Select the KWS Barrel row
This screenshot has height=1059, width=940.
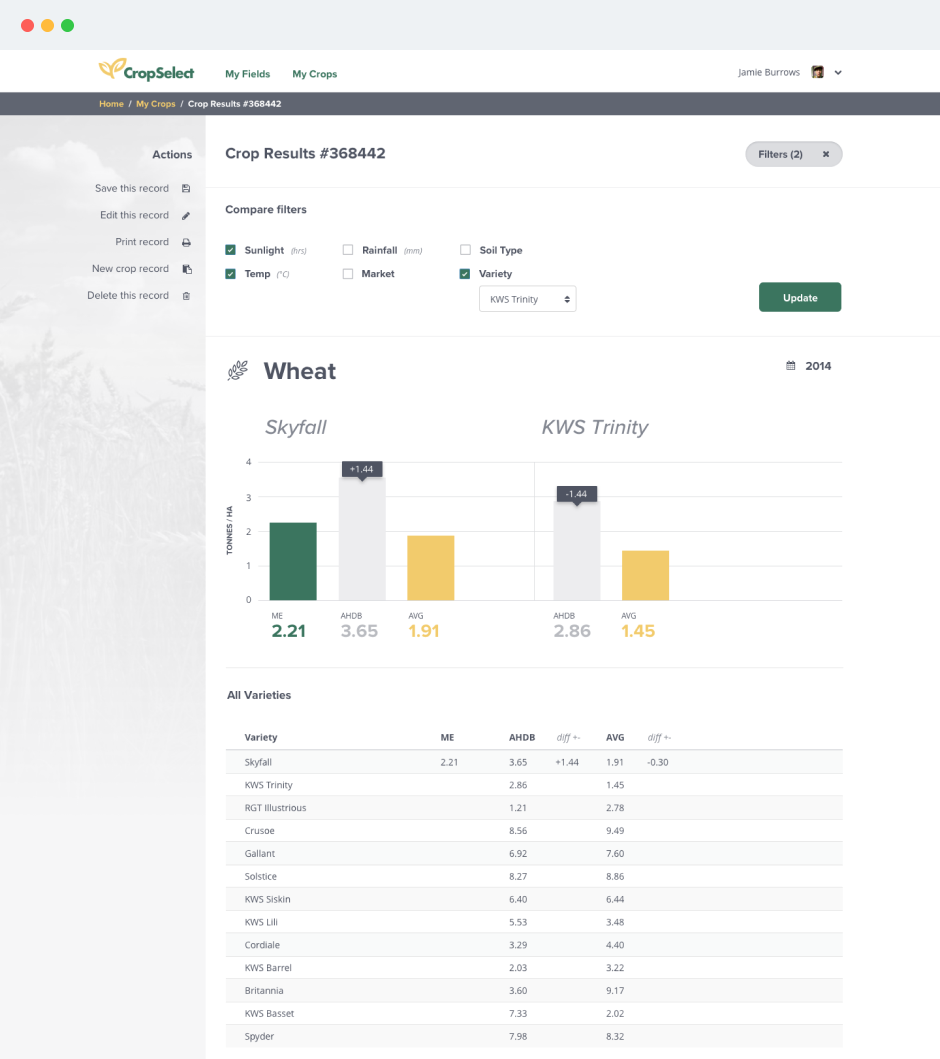coord(534,968)
